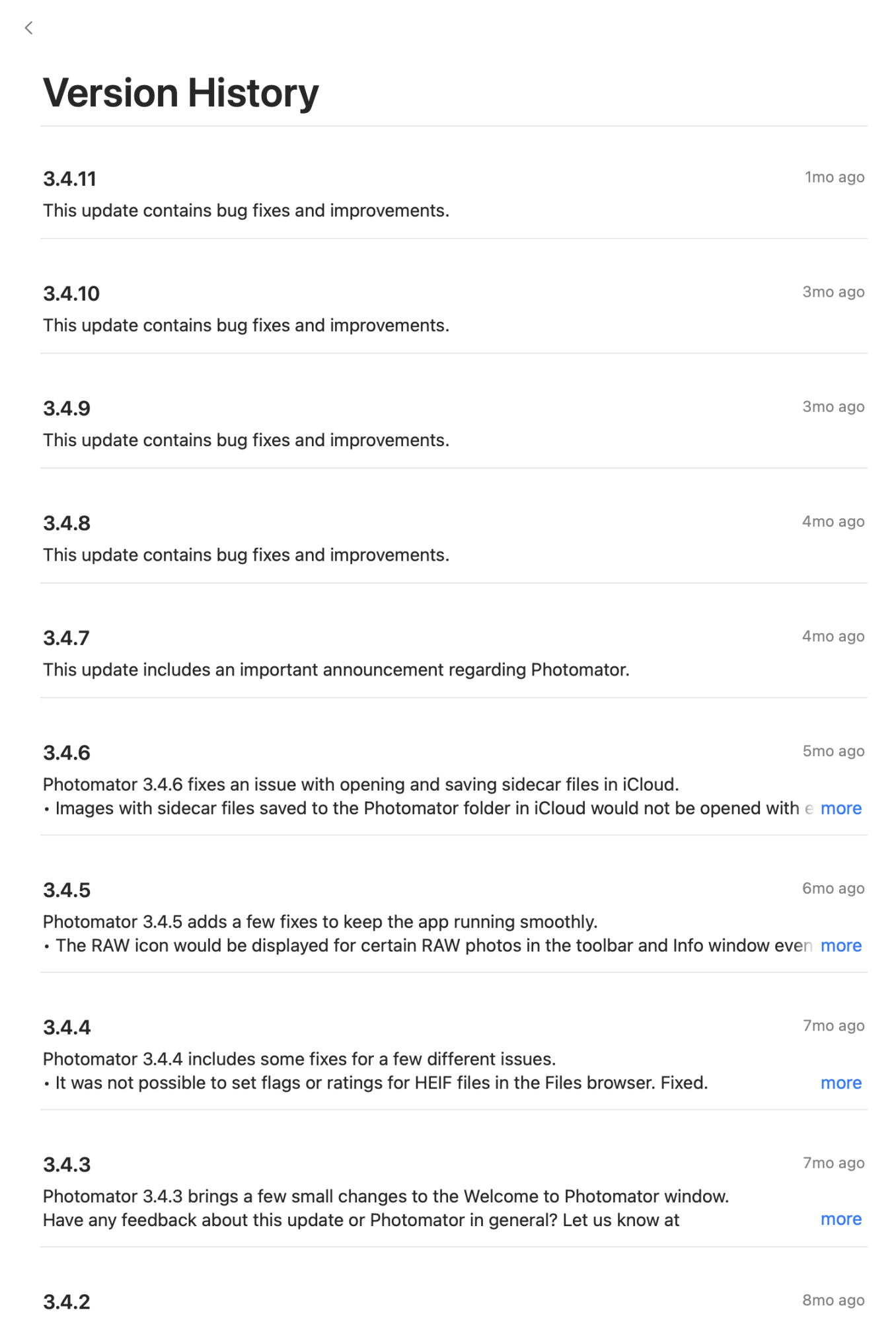This screenshot has height=1322, width=896.
Task: Show more details for version 3.4.4
Action: pos(840,1082)
